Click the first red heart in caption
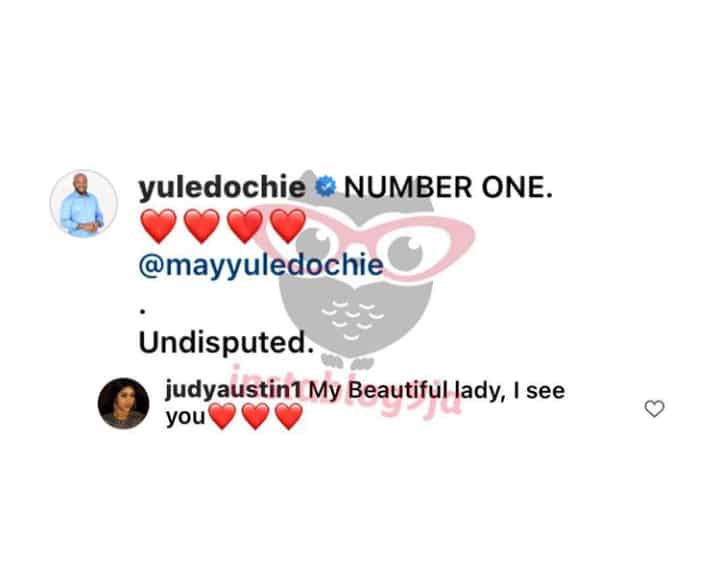720x578 pixels. pos(159,225)
